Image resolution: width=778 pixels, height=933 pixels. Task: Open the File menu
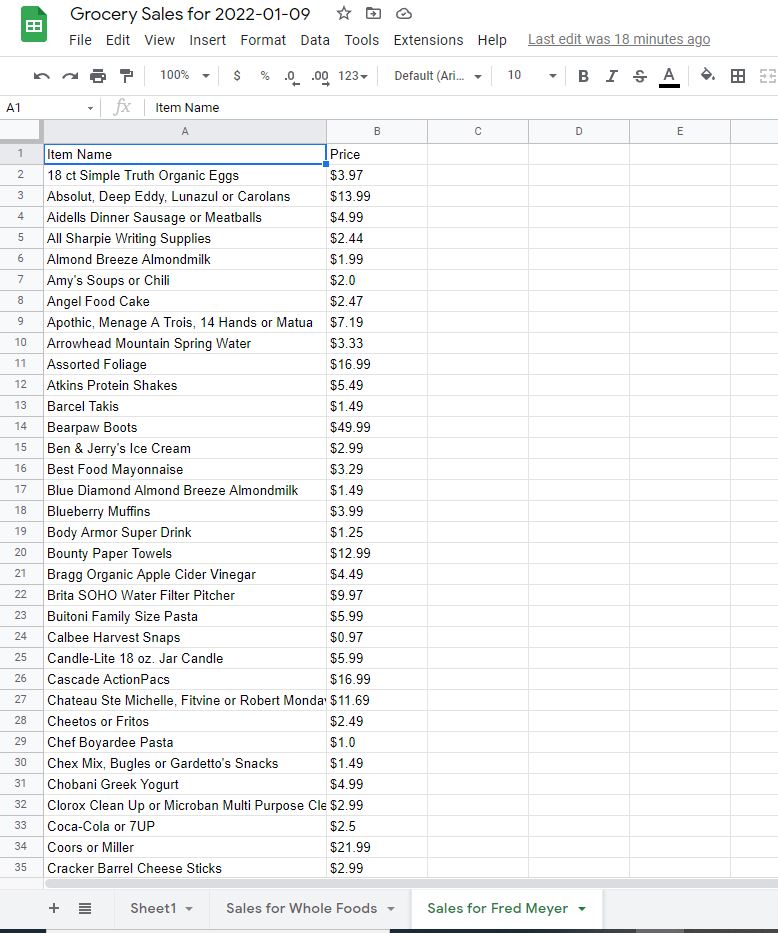point(80,40)
